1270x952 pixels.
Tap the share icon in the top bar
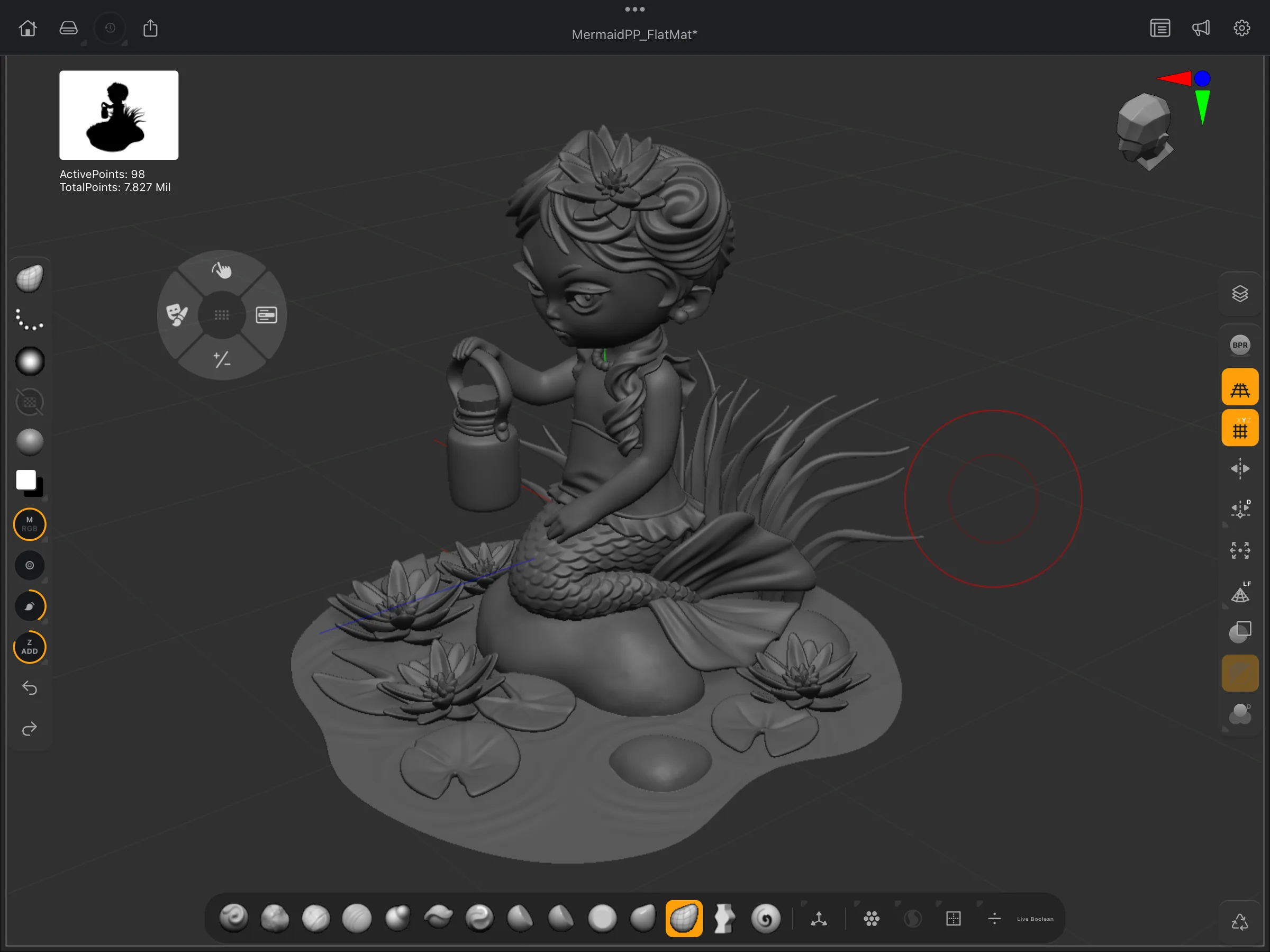pos(150,27)
